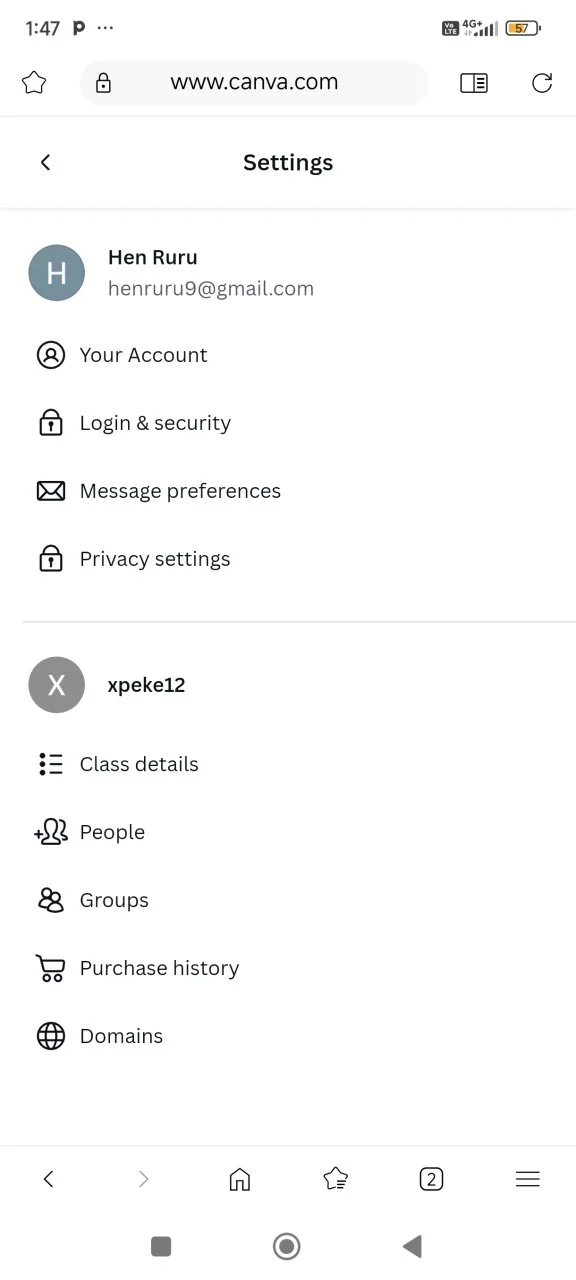Click the www.canva.com address field
This screenshot has height=1280, width=576.
point(254,83)
